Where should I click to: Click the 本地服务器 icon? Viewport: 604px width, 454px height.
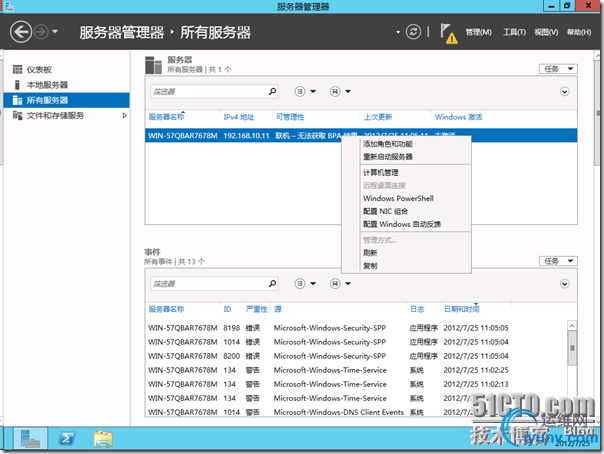pyautogui.click(x=17, y=85)
